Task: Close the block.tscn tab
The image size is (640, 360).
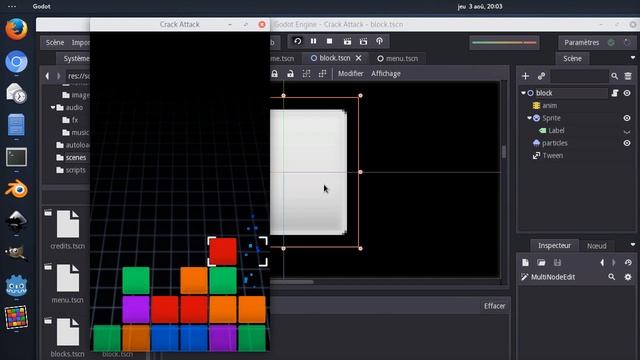Action: [x=358, y=58]
